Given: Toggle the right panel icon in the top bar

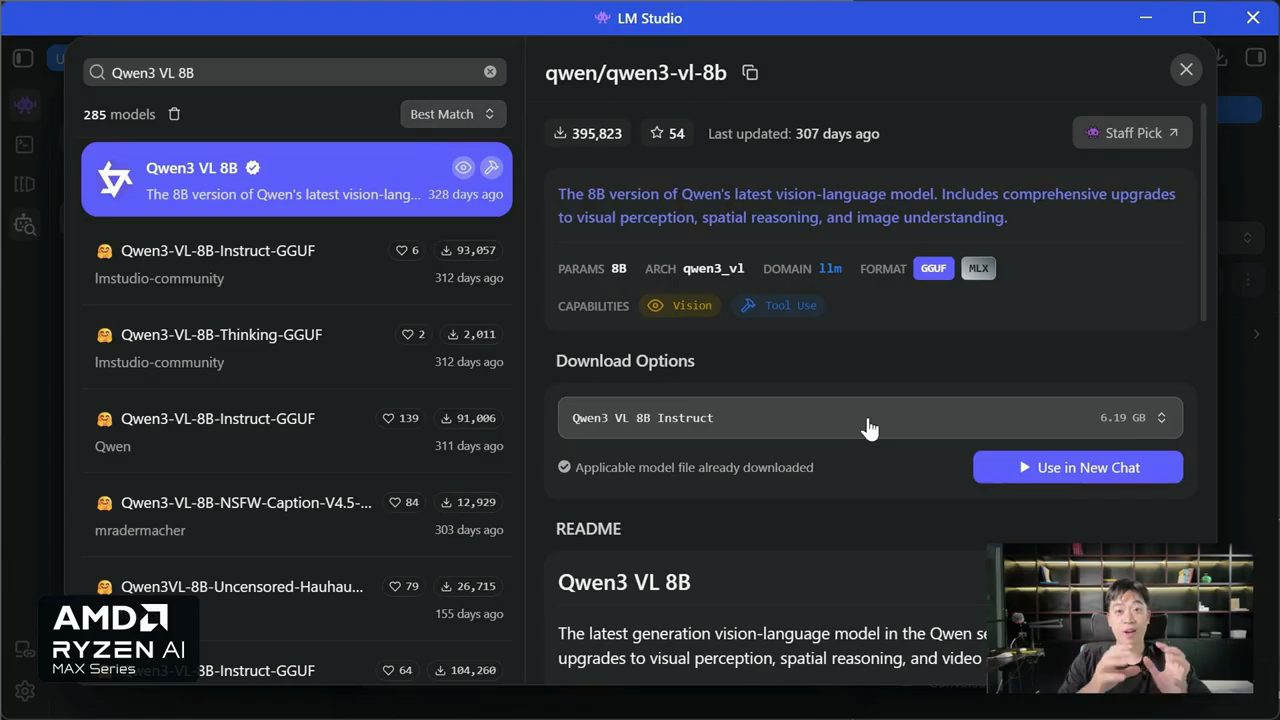Looking at the screenshot, I should 1254,59.
